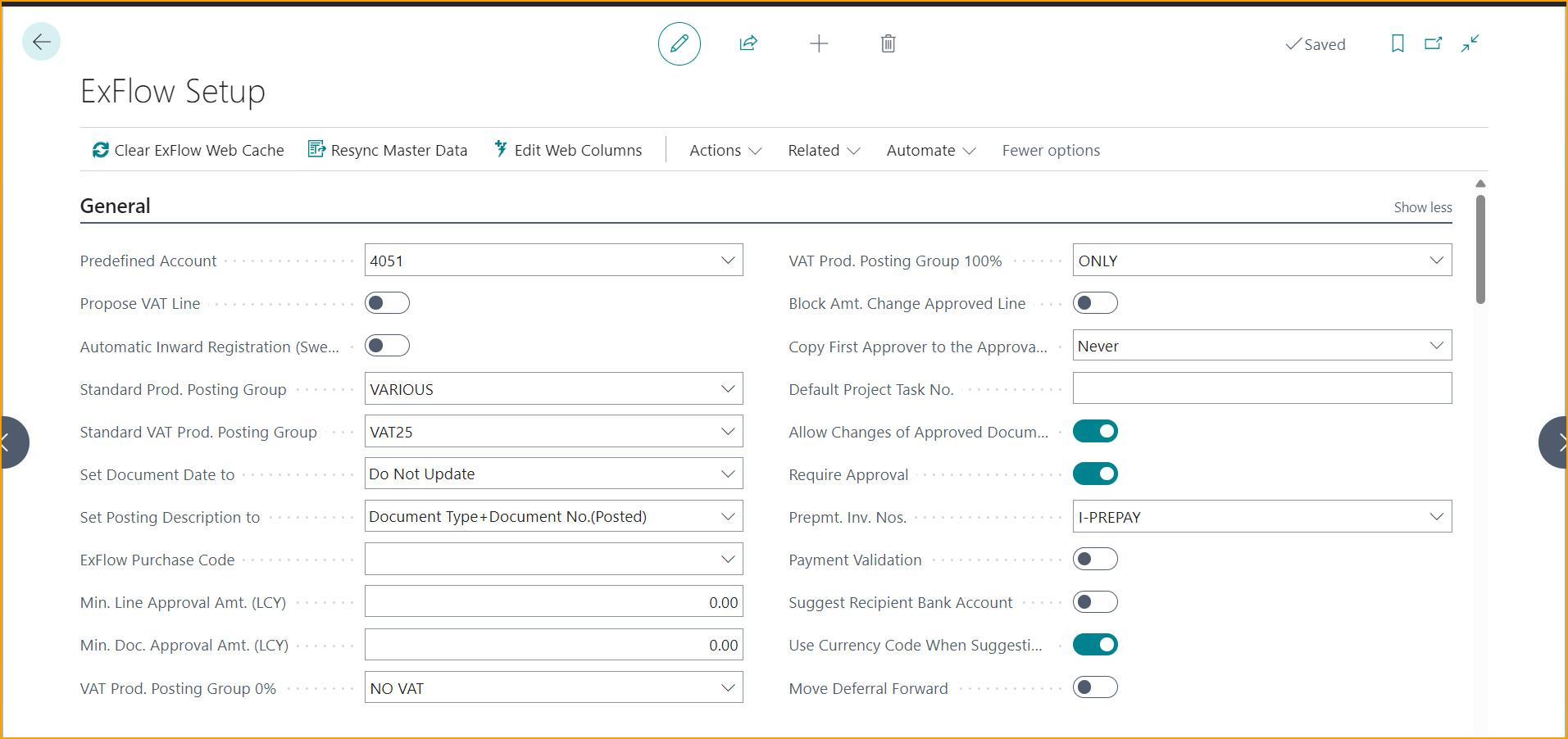This screenshot has height=739, width=1568.
Task: Click the scrollbar up arrow
Action: pyautogui.click(x=1480, y=184)
